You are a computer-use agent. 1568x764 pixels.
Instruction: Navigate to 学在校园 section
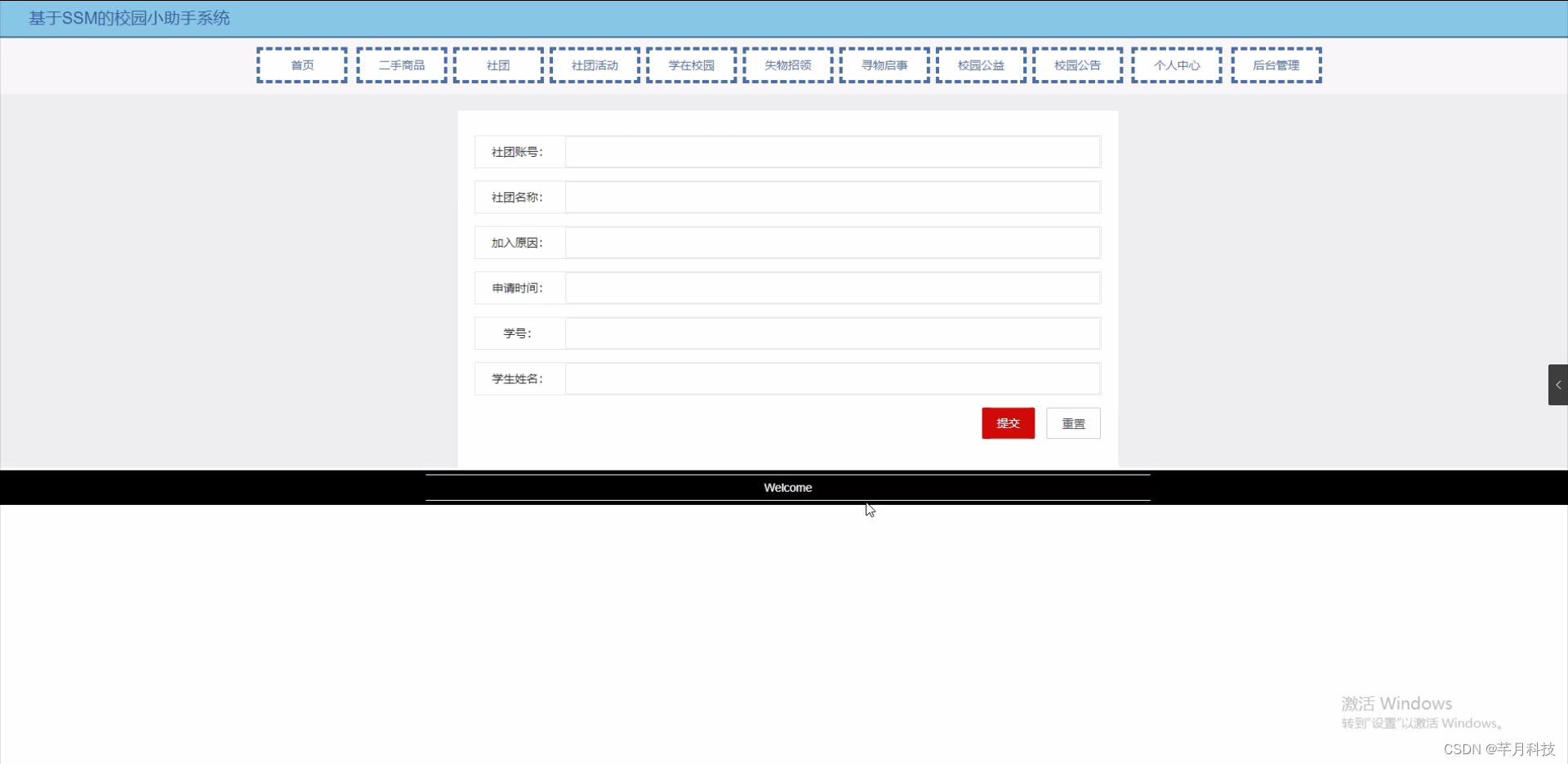(x=690, y=65)
